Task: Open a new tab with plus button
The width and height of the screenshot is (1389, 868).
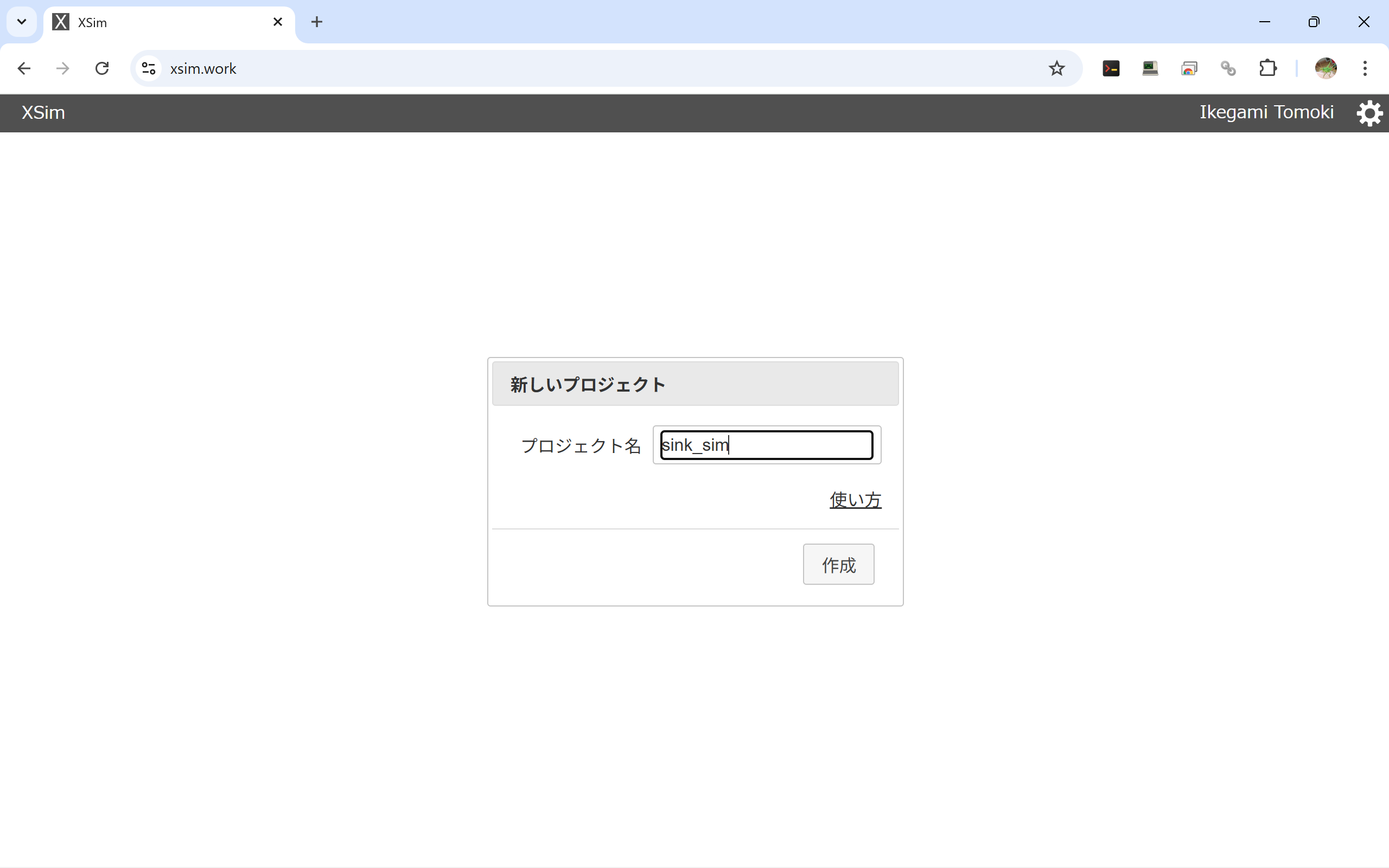Action: 316,22
